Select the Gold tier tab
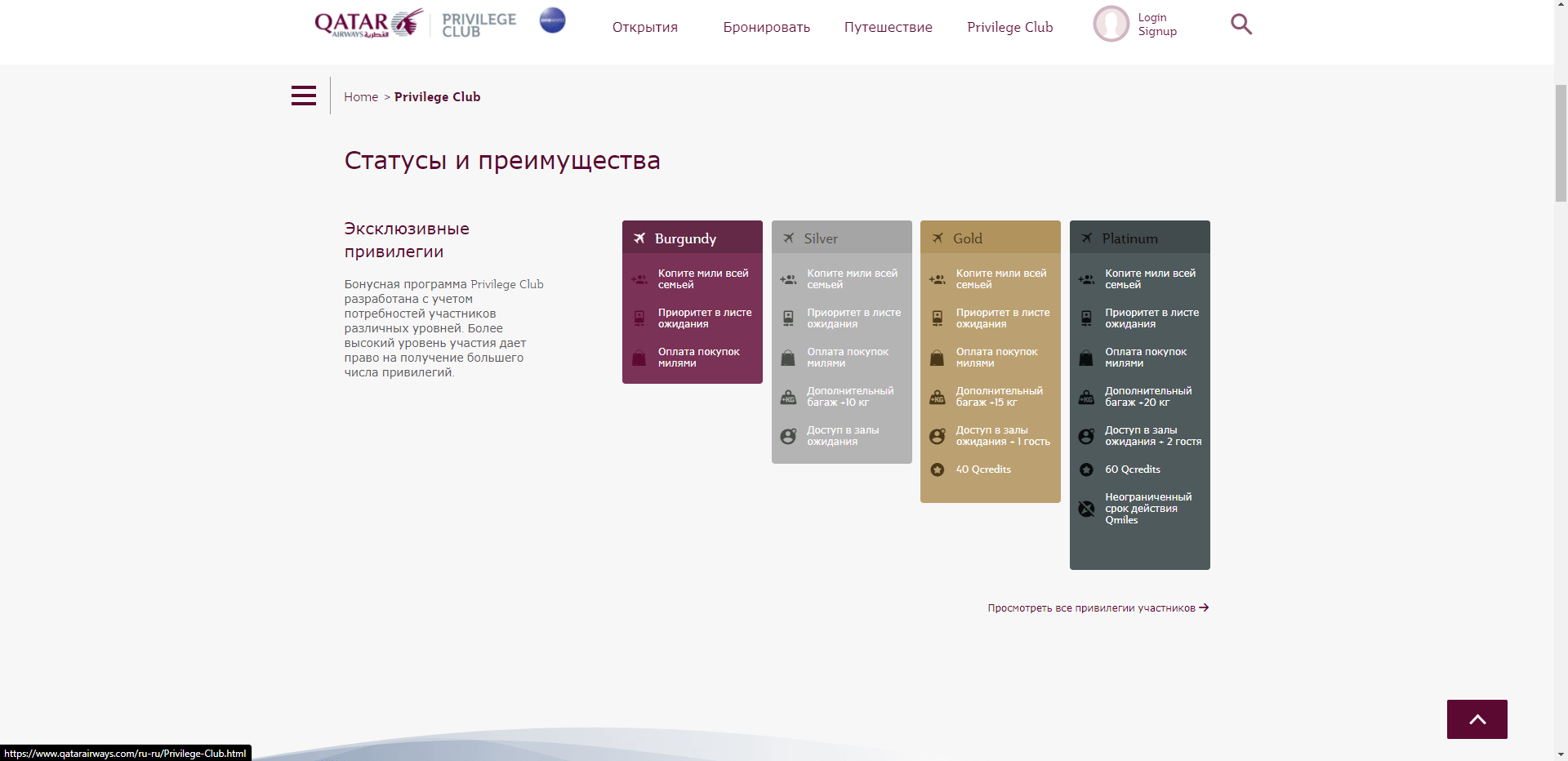 991,238
